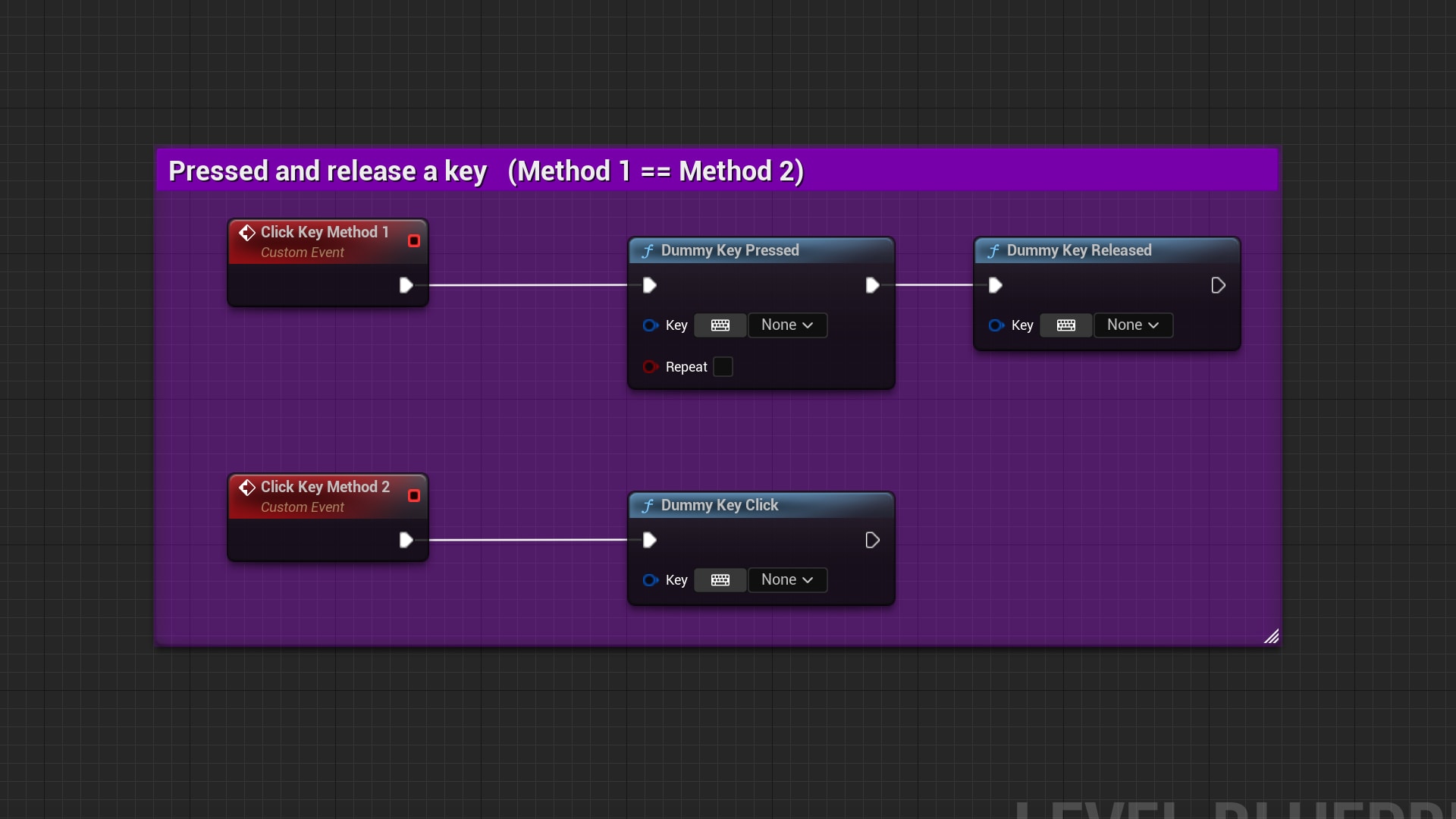Screen dimensions: 1456x819
Task: Open key picker keyboard icon on Dummy Key Pressed
Action: tap(720, 325)
